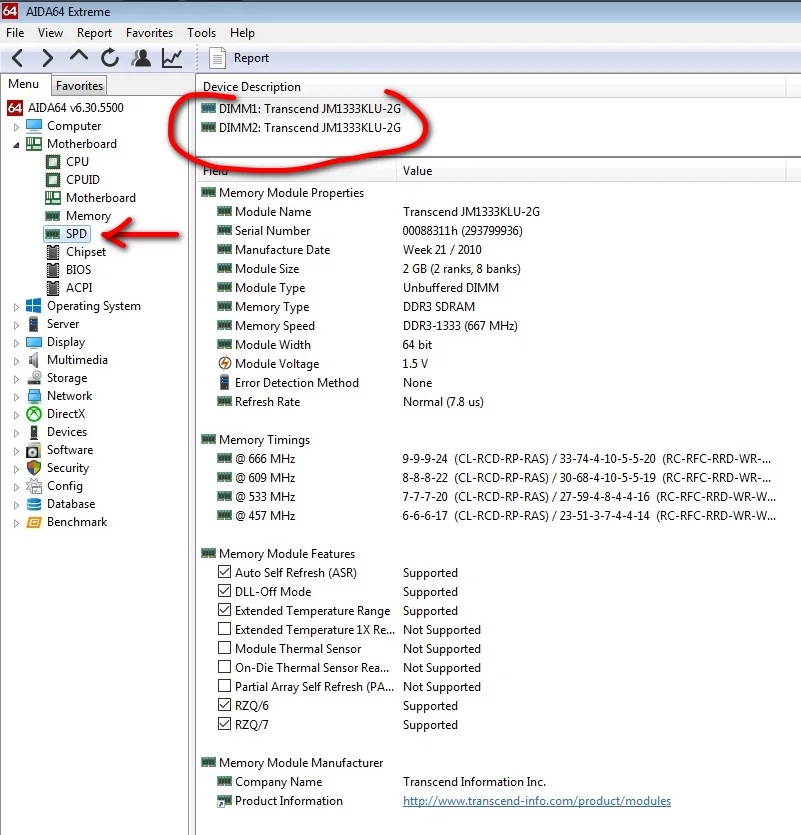Click the AIDA64 v6.30.5500 root icon

(x=14, y=108)
